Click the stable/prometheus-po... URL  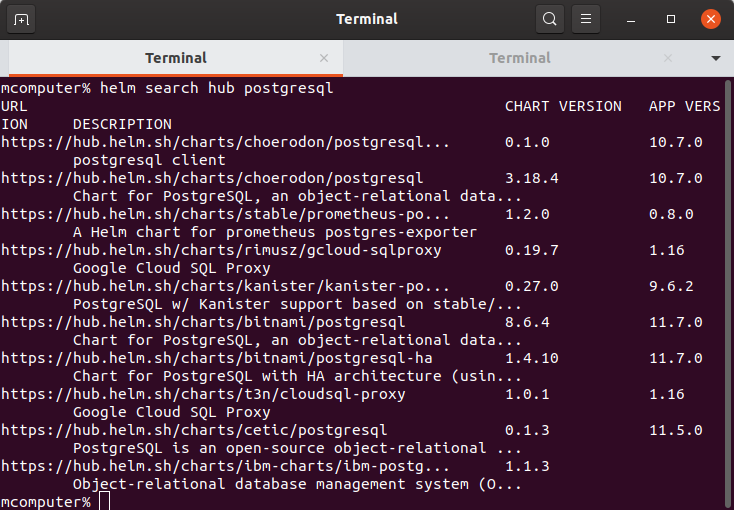[225, 214]
